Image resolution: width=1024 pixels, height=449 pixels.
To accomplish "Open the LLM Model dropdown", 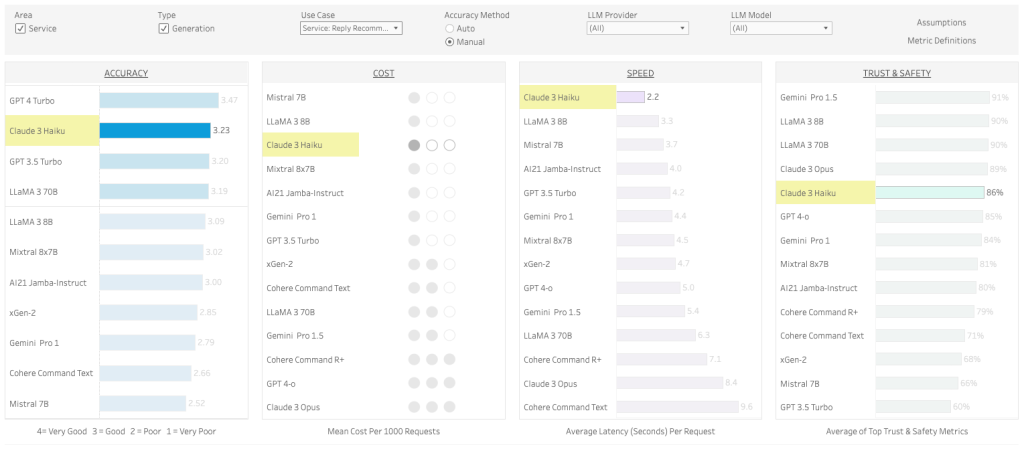I will tap(781, 29).
